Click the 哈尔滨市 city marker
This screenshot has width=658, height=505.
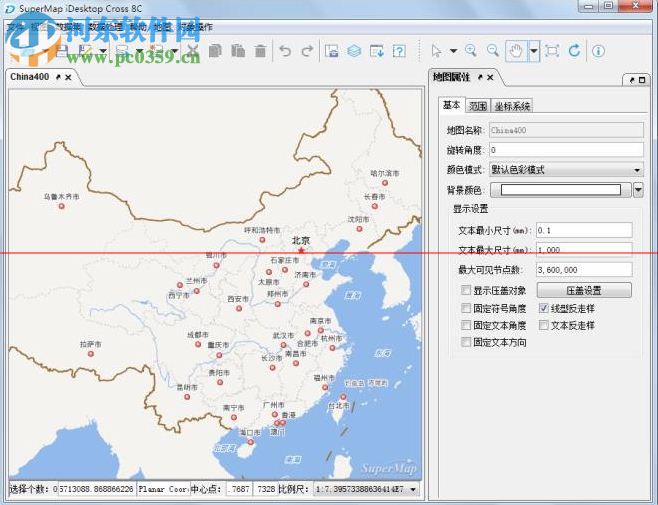click(384, 183)
